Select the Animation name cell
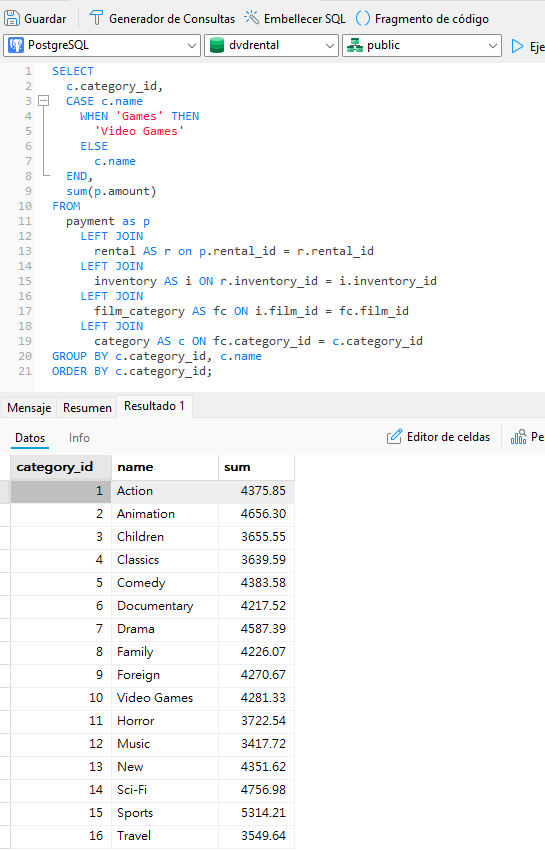545x851 pixels. point(164,514)
